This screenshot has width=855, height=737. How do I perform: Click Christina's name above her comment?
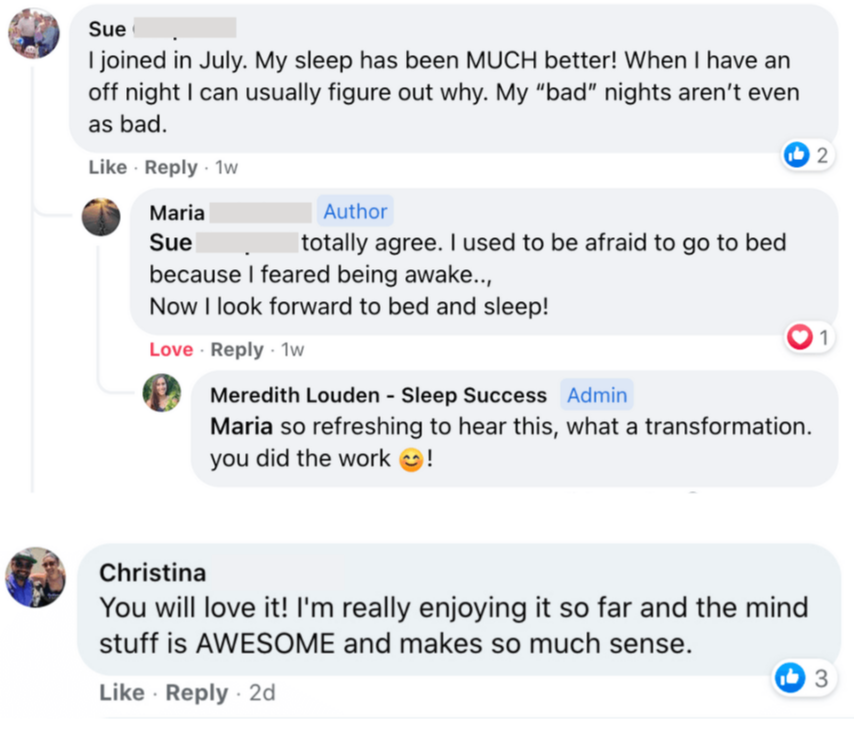click(153, 572)
